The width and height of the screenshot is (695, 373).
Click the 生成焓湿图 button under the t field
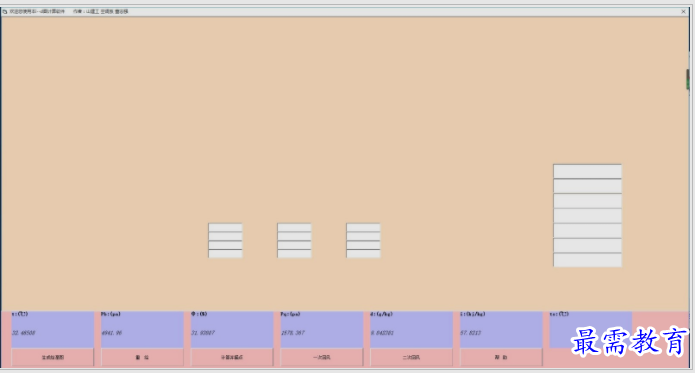pos(53,357)
